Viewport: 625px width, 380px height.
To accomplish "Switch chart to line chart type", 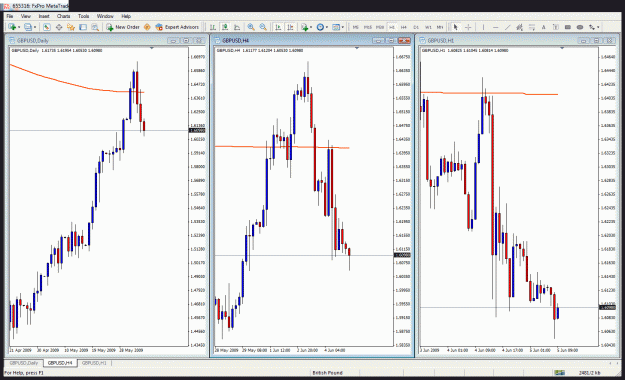I will click(x=237, y=27).
